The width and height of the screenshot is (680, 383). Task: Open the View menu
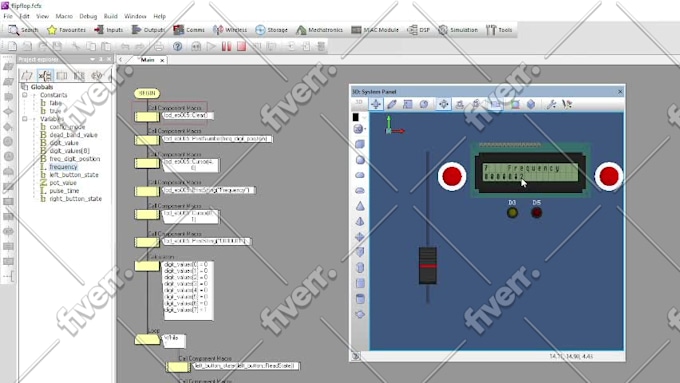click(x=42, y=16)
